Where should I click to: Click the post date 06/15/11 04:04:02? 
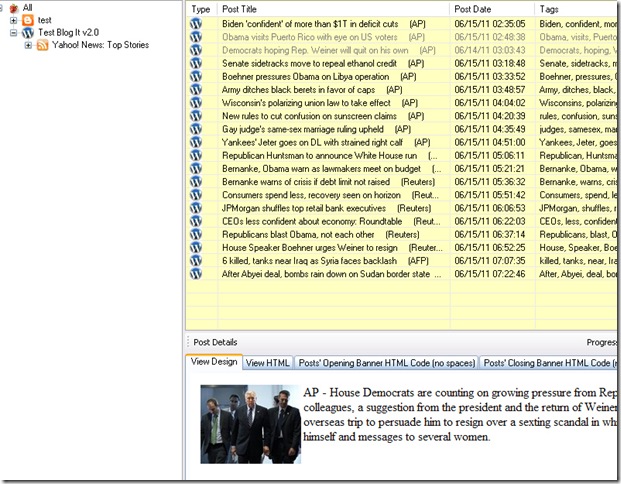click(490, 103)
